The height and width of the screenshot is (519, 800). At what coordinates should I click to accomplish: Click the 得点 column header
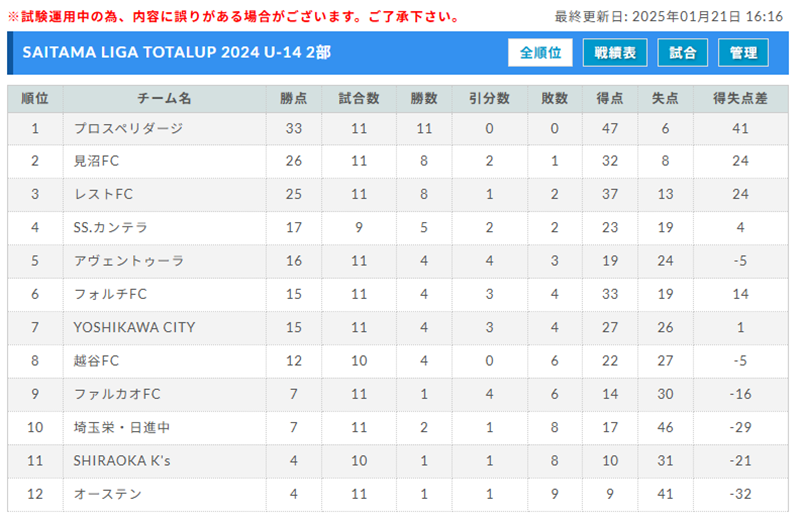click(x=610, y=98)
